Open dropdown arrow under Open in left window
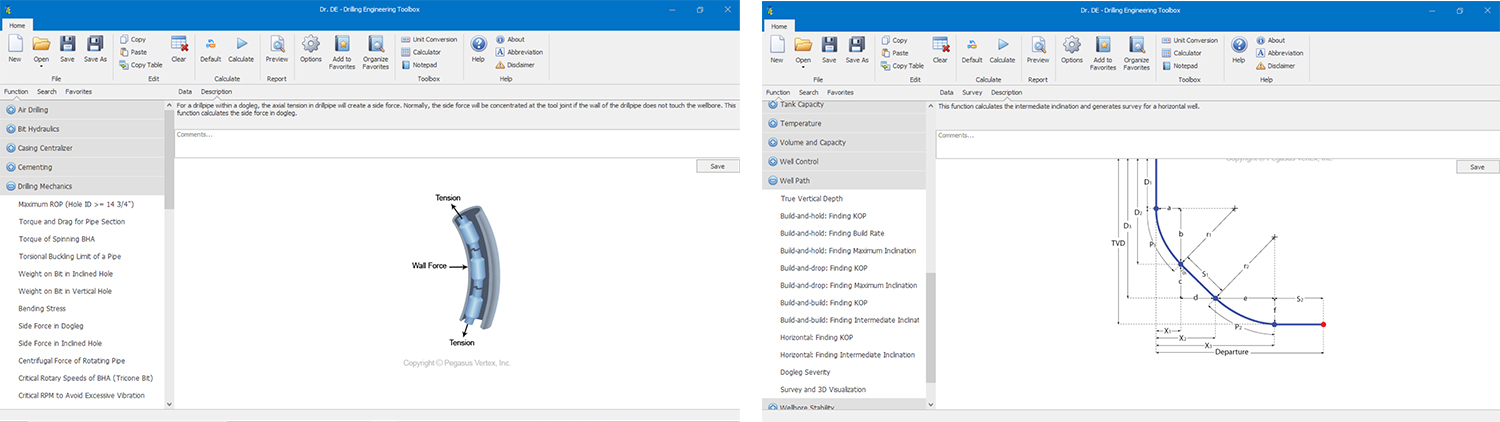Image resolution: width=1500 pixels, height=422 pixels. point(41,67)
